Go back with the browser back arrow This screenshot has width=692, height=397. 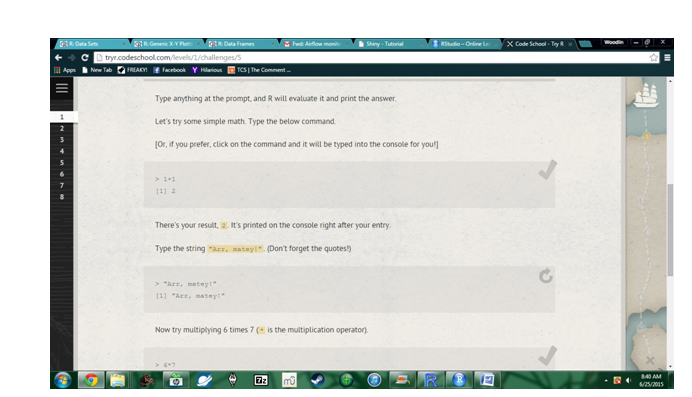click(58, 57)
